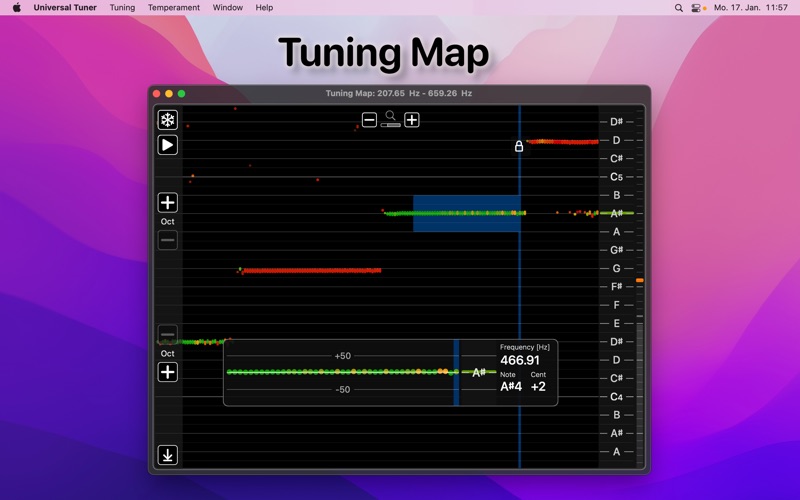800x500 pixels.
Task: Select the C# label above C4
Action: tap(616, 378)
